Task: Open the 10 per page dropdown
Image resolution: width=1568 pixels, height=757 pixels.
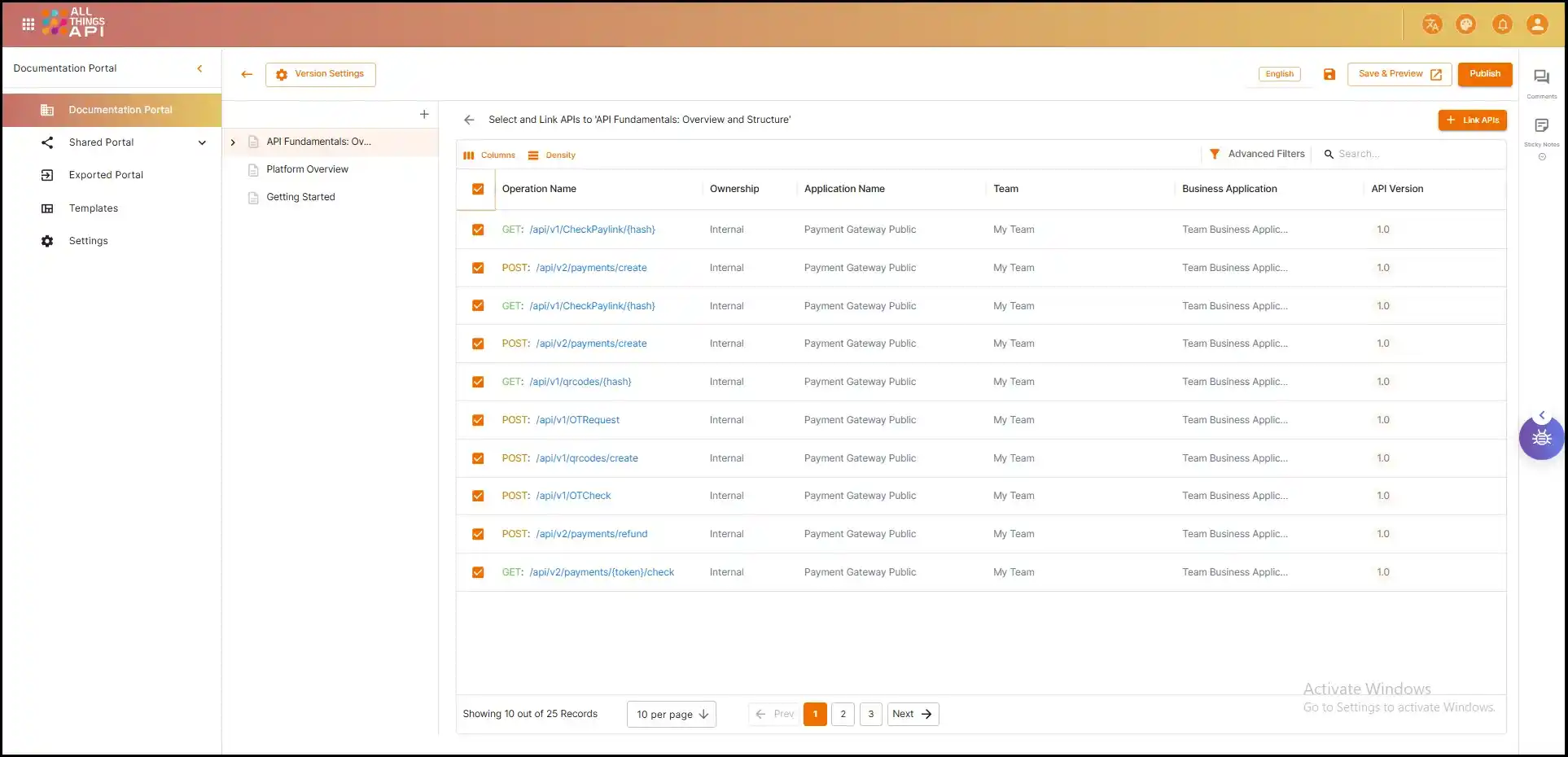Action: tap(672, 714)
